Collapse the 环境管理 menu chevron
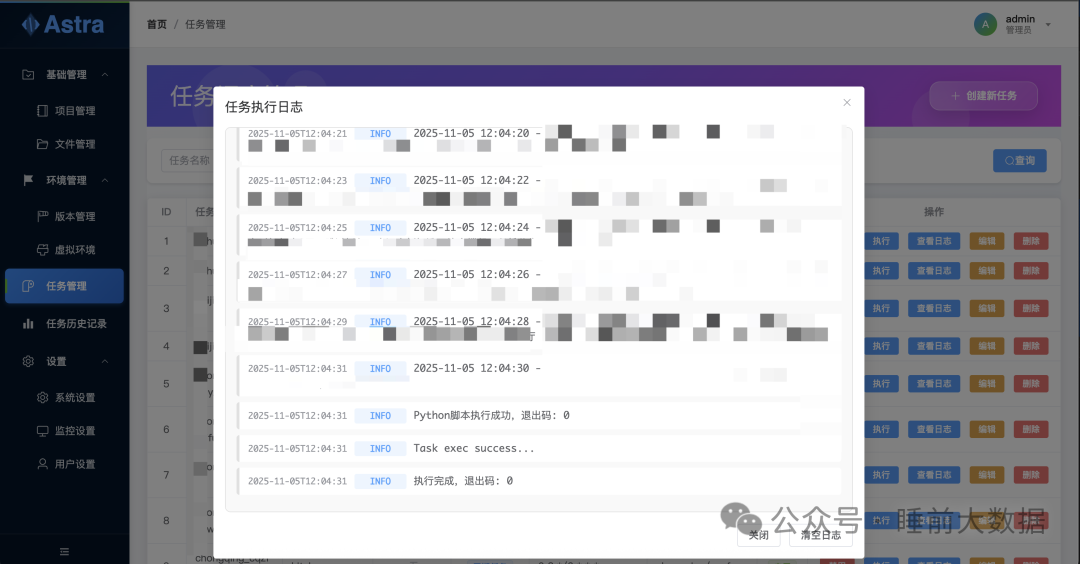 105,180
